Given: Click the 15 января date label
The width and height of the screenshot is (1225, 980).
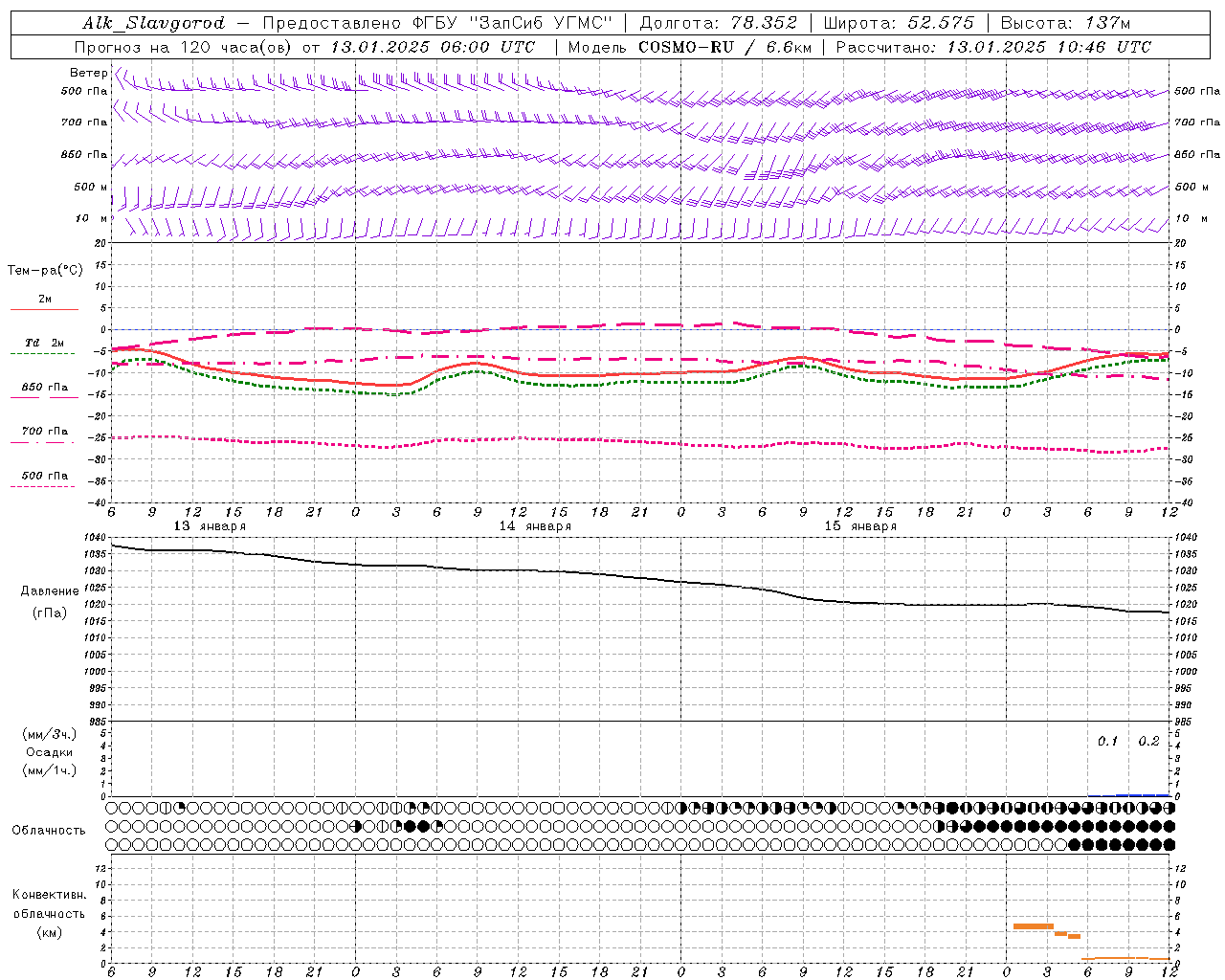Looking at the screenshot, I should [x=860, y=526].
